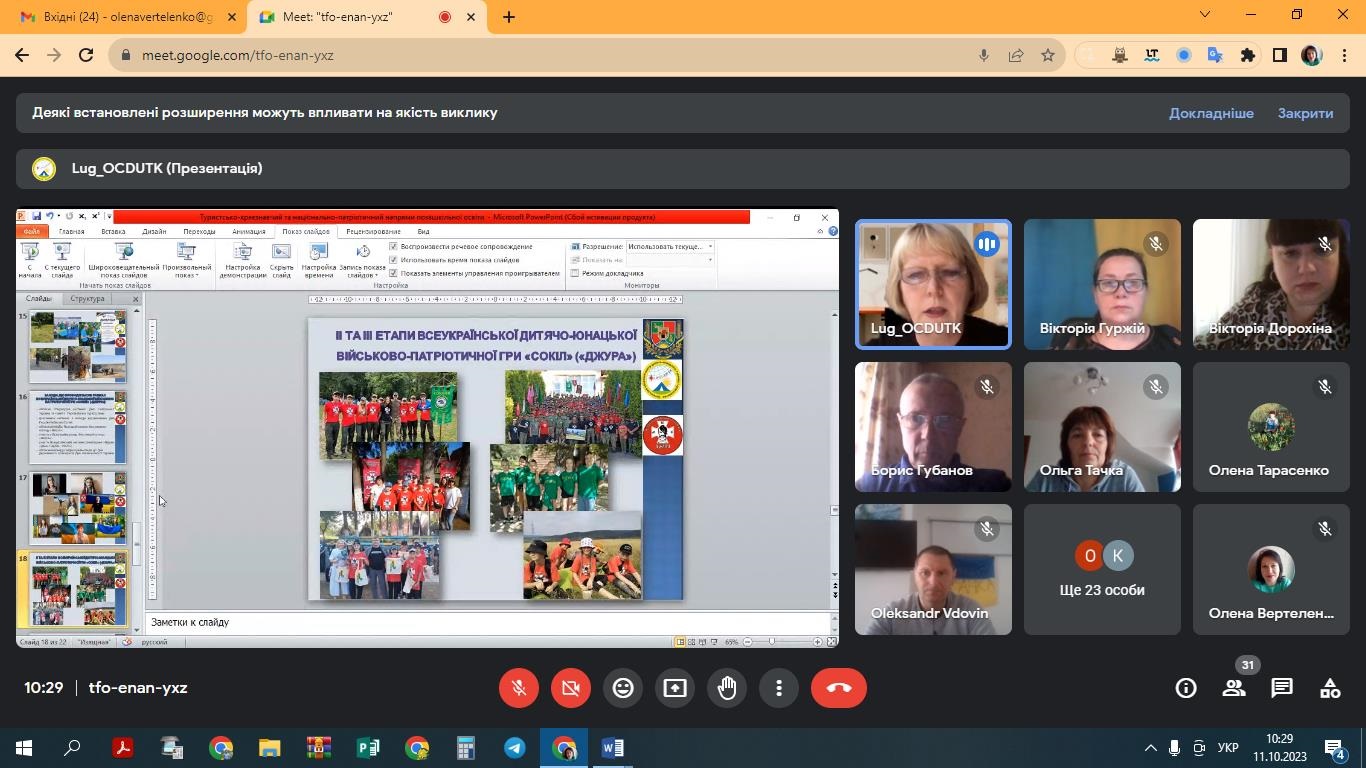Dismiss the warning with Закрити
The height and width of the screenshot is (768, 1366).
(x=1305, y=113)
